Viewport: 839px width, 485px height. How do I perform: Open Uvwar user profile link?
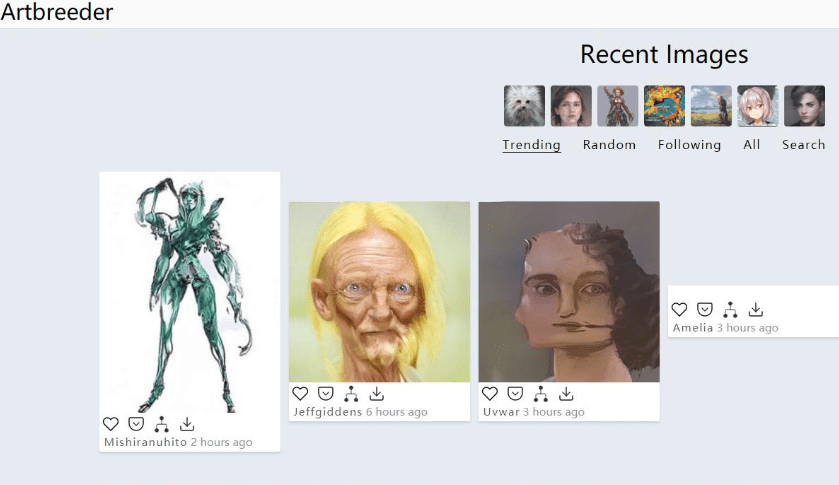(x=501, y=412)
